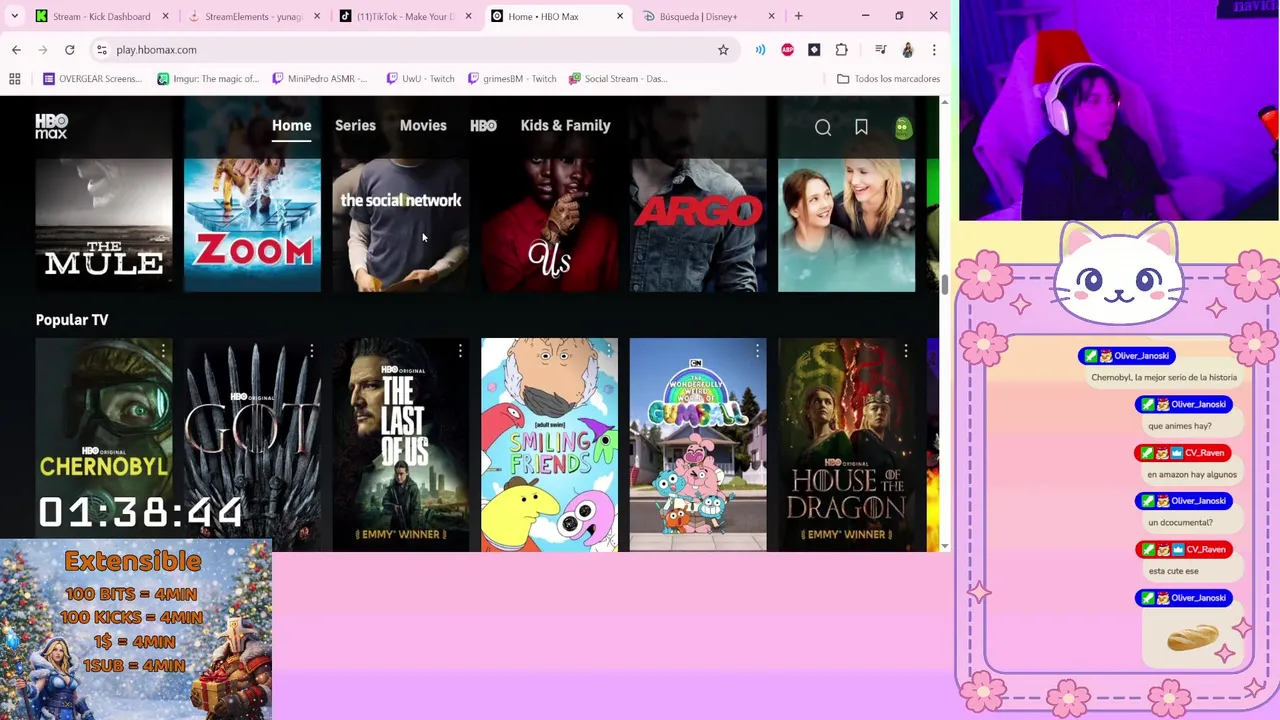View site information for play.hbomax.com
1280x720 pixels.
101,49
